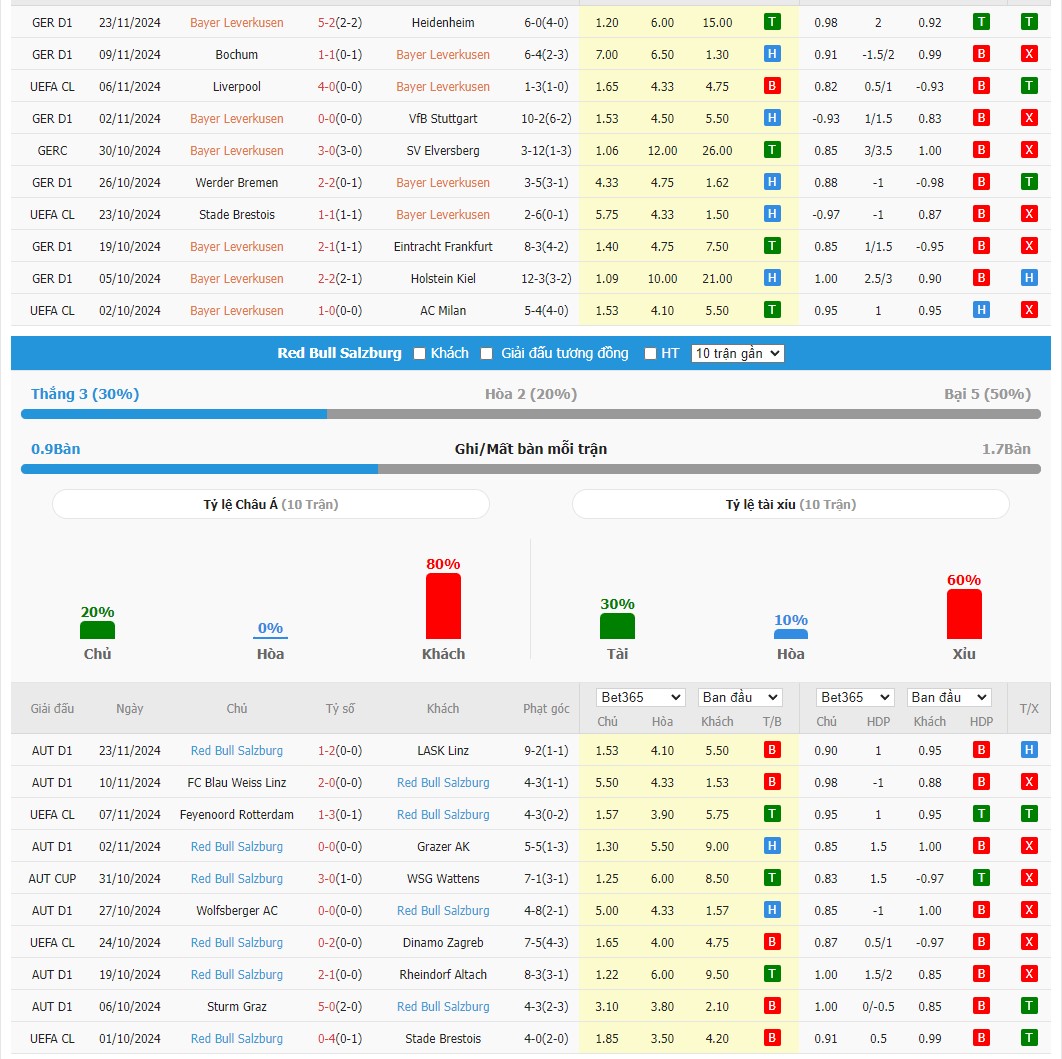Viewport: 1062px width, 1059px height.
Task: Open Bayer Leverkusen link in Heidenheim row
Action: 236,22
